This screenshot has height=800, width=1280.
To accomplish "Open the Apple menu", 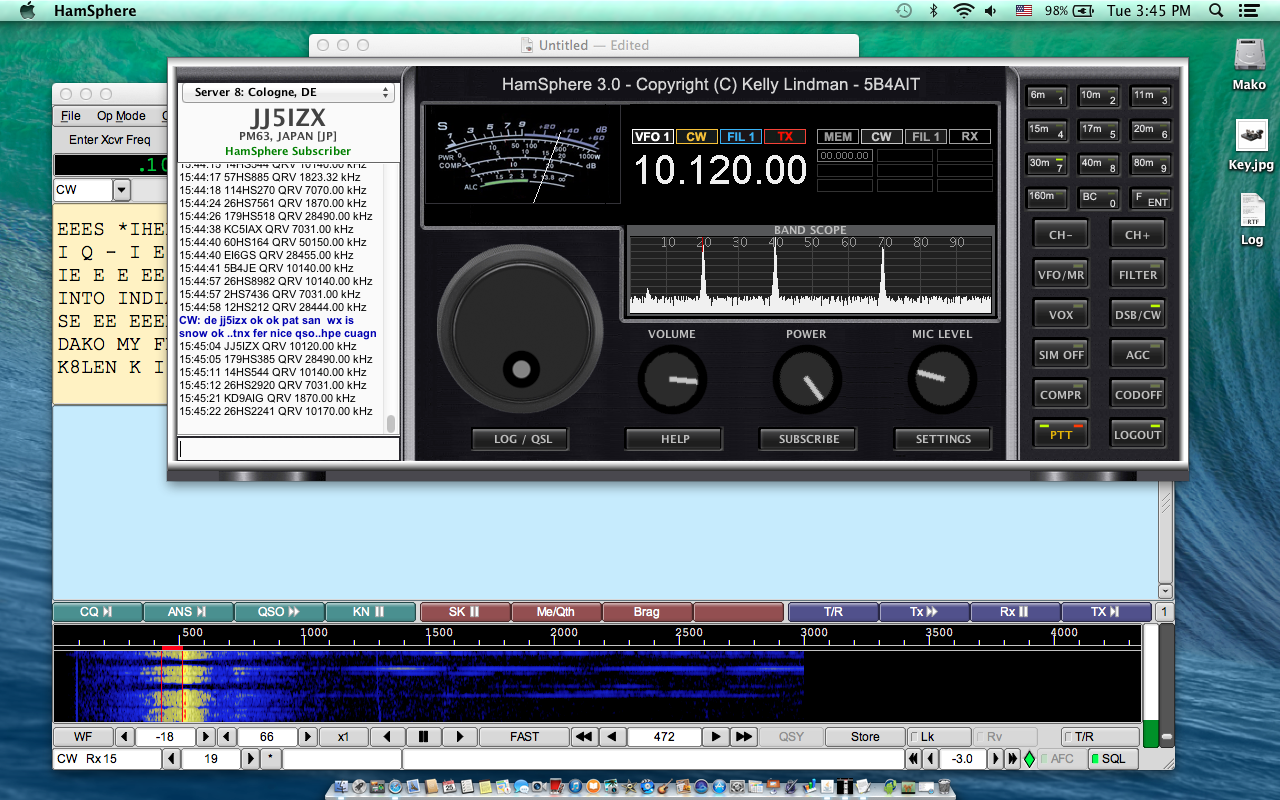I will [27, 11].
